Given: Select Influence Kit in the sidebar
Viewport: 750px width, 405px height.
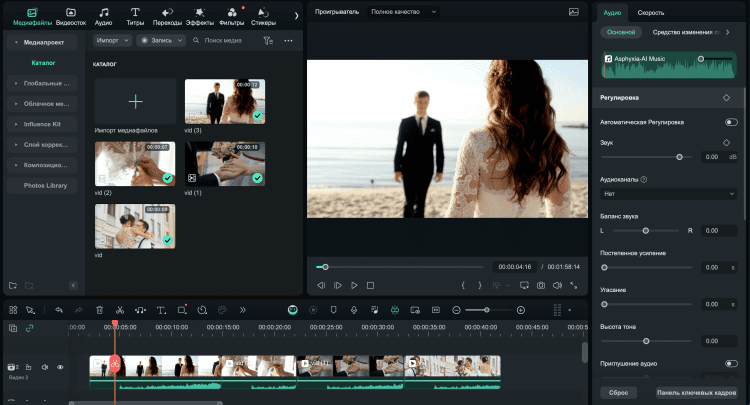Looking at the screenshot, I should 42,124.
